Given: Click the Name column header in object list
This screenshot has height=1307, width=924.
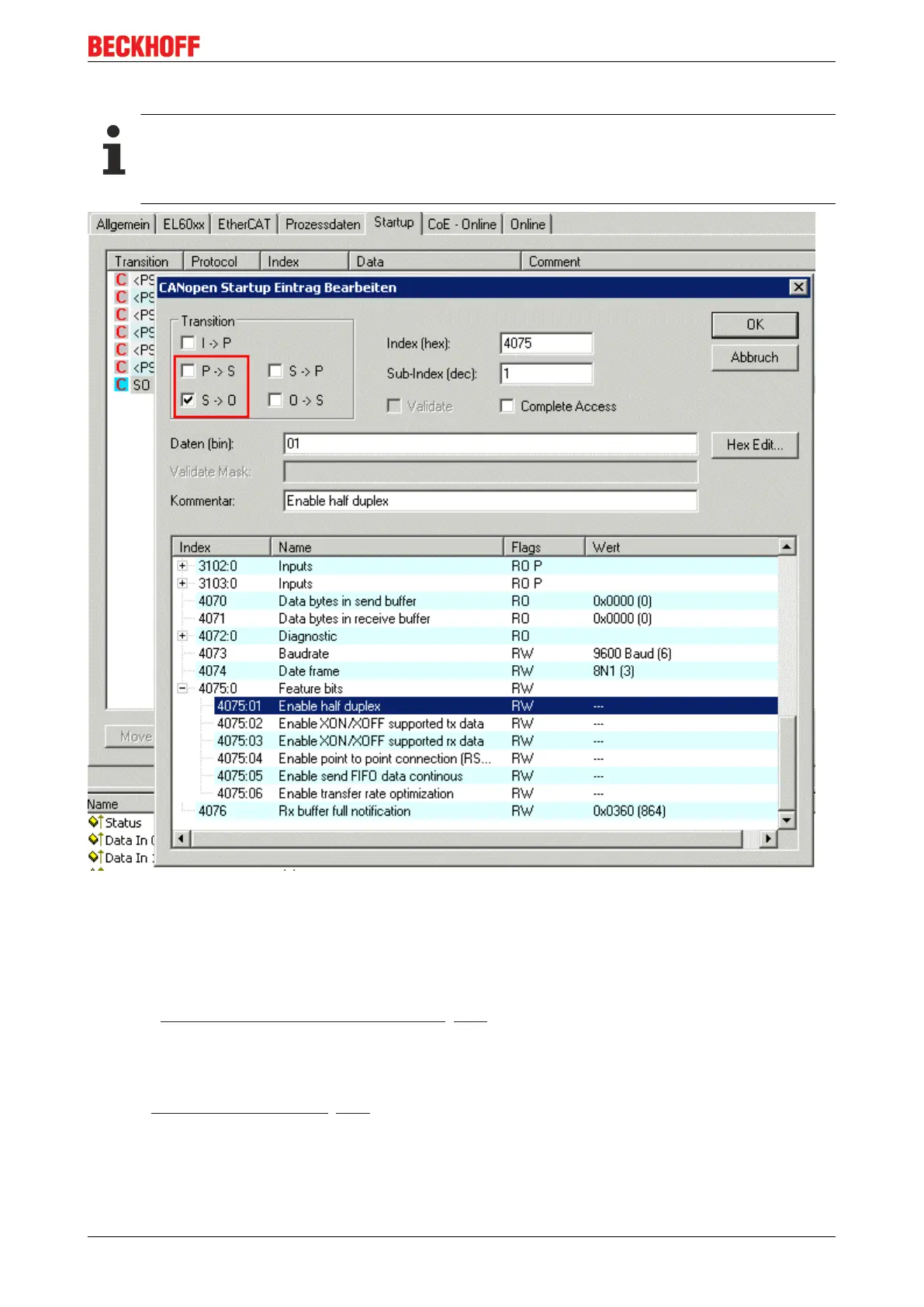Looking at the screenshot, I should pyautogui.click(x=387, y=547).
